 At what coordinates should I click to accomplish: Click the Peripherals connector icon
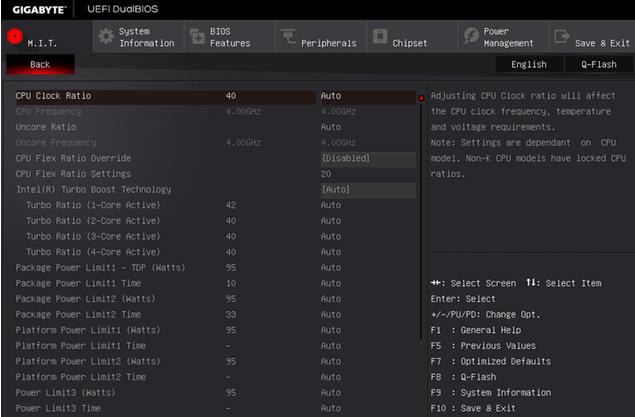point(289,38)
